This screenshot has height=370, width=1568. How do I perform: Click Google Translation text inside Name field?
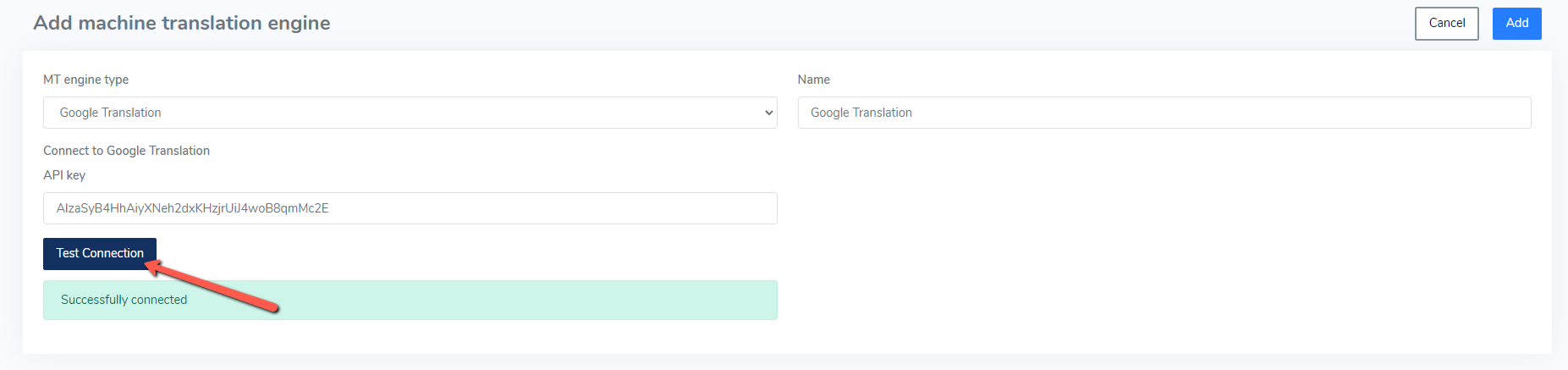click(861, 113)
